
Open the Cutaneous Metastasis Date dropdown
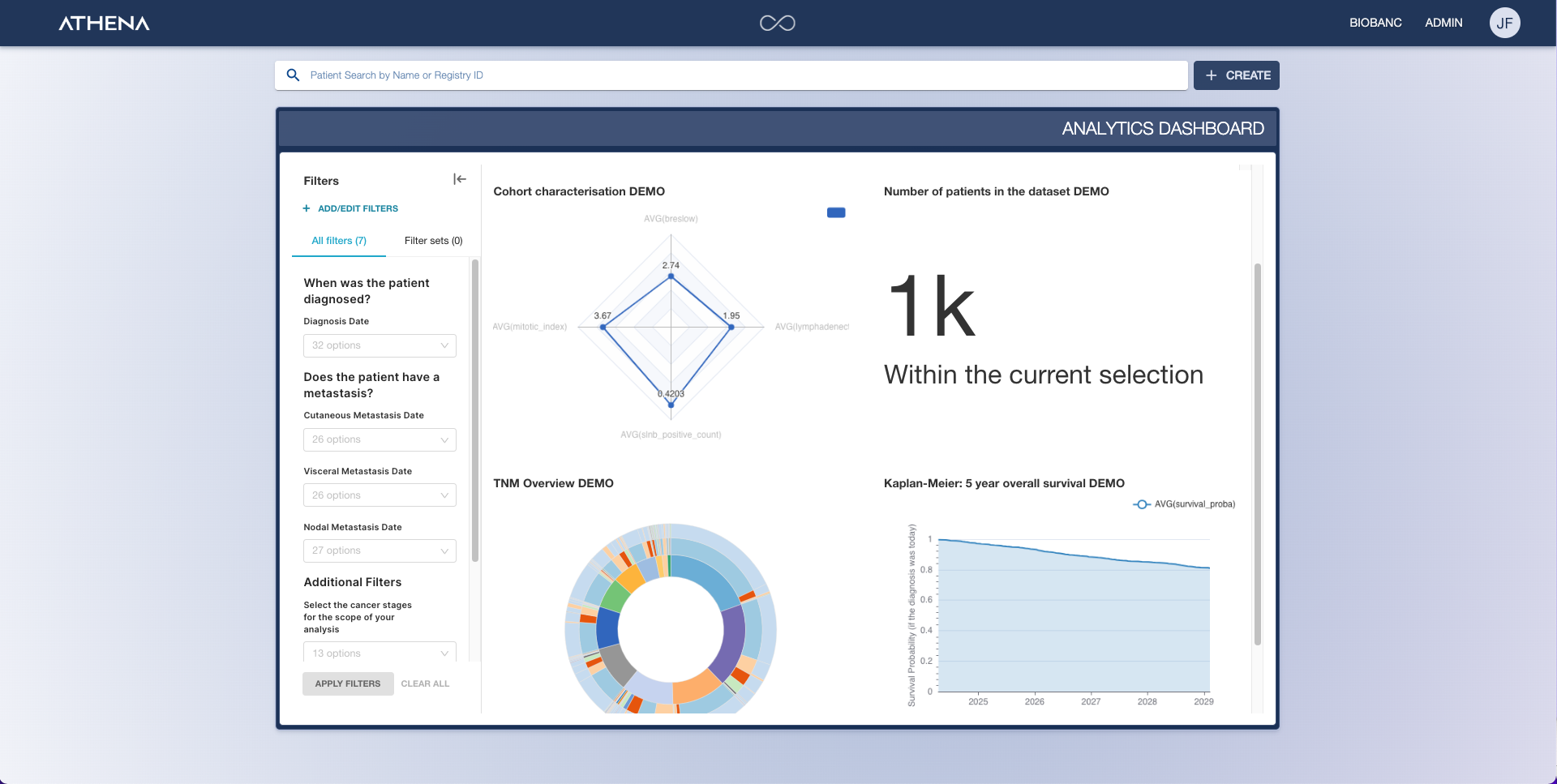[x=380, y=439]
